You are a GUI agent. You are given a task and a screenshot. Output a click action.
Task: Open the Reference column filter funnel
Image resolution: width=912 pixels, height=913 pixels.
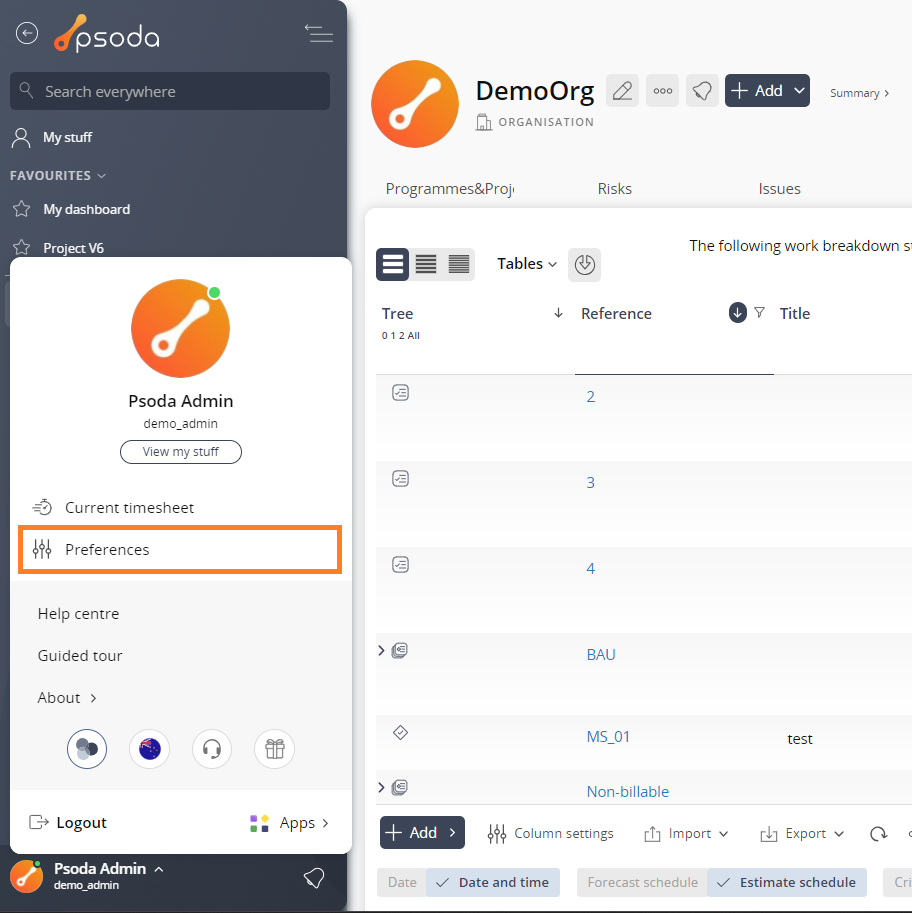click(x=759, y=313)
